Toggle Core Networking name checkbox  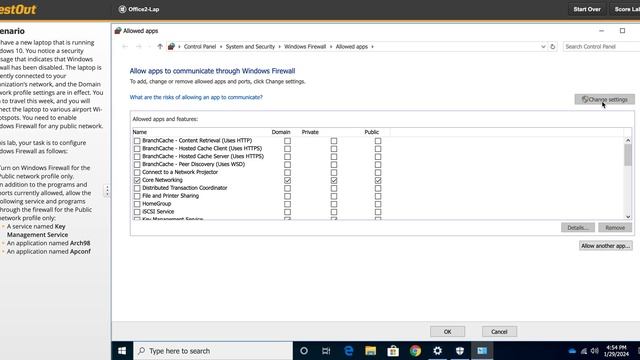coord(137,180)
